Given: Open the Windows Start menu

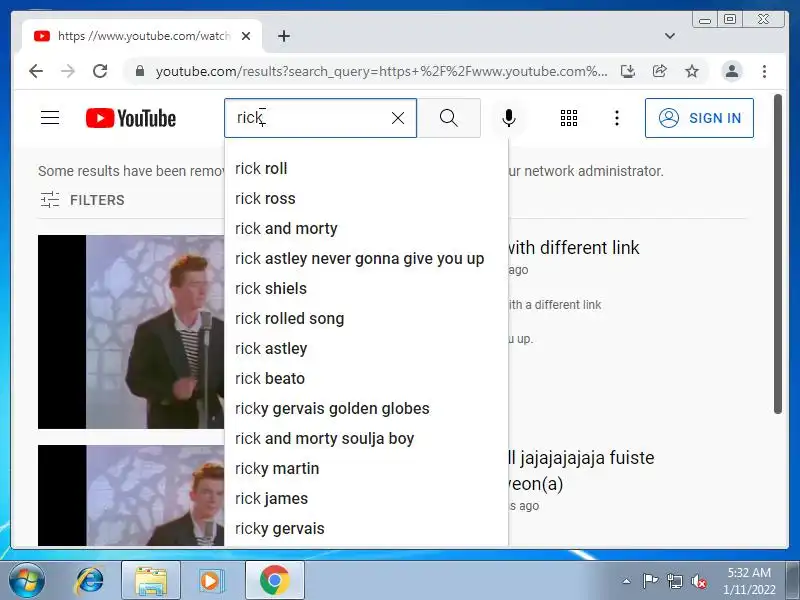Looking at the screenshot, I should click(27, 580).
